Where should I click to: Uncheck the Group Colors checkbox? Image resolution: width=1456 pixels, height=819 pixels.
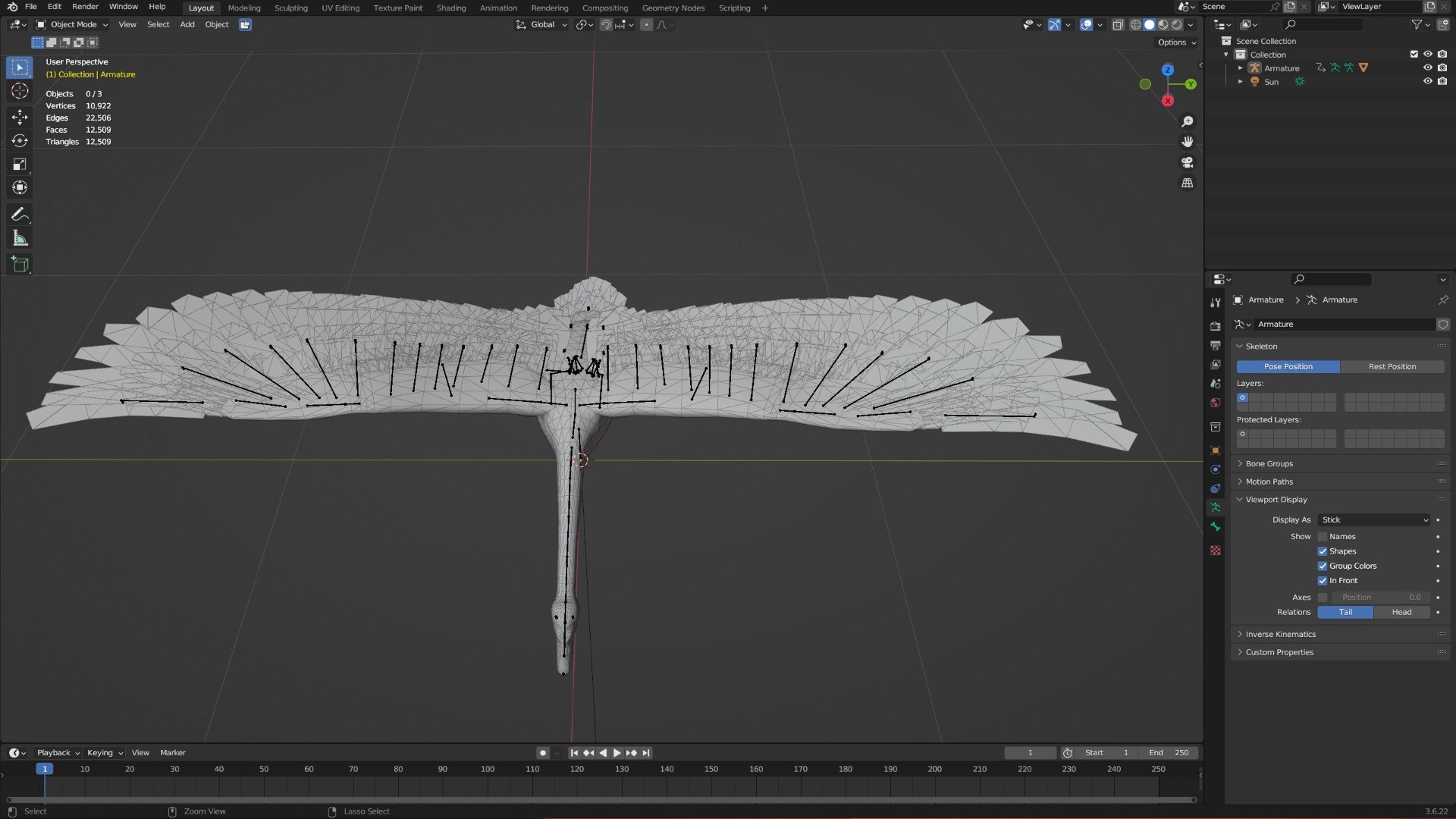1323,566
